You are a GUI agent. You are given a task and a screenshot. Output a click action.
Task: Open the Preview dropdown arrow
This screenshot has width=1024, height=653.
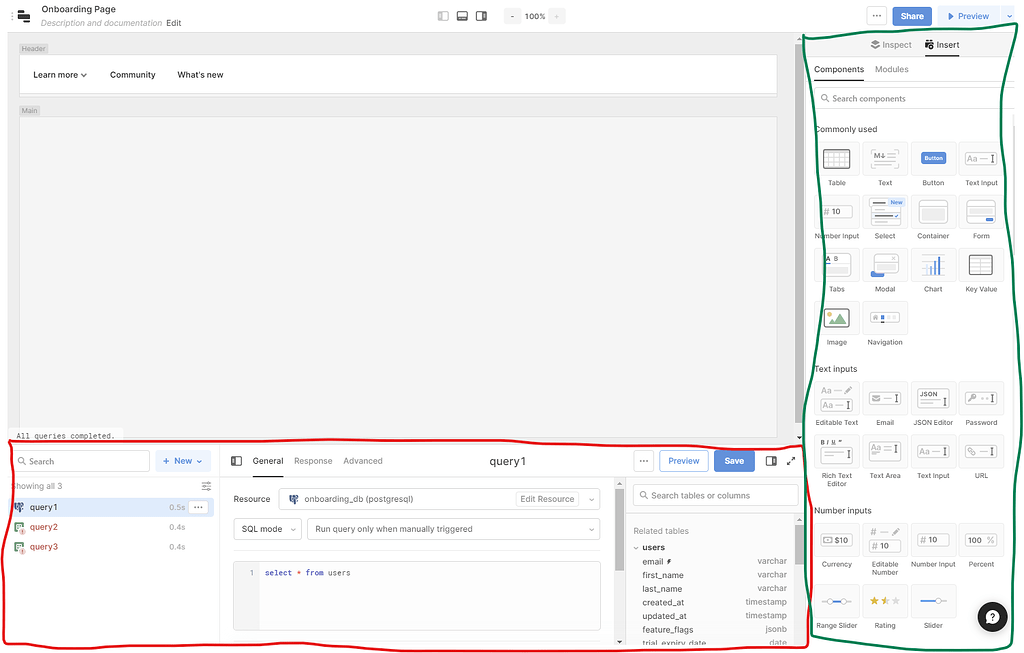pyautogui.click(x=1009, y=15)
